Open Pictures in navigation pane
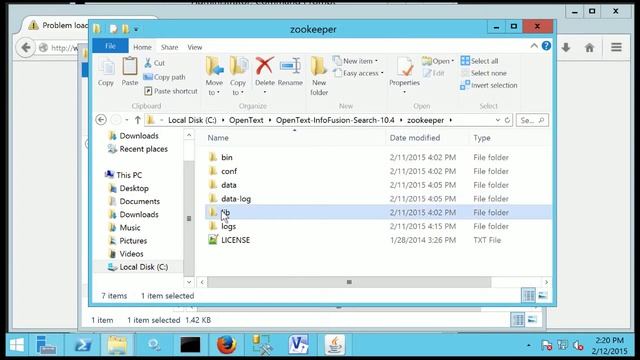Image resolution: width=640 pixels, height=360 pixels. pos(128,240)
